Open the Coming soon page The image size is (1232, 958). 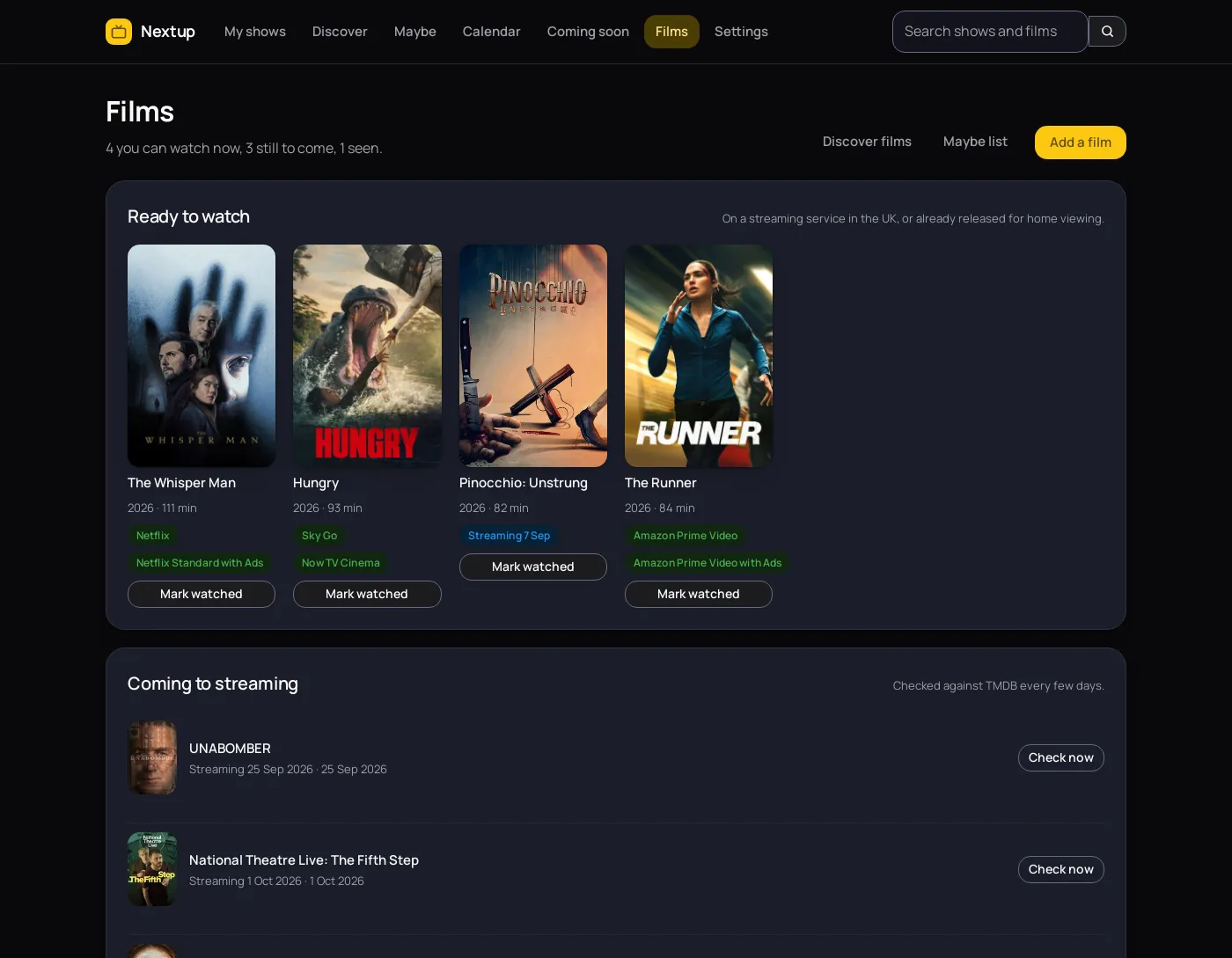[588, 32]
